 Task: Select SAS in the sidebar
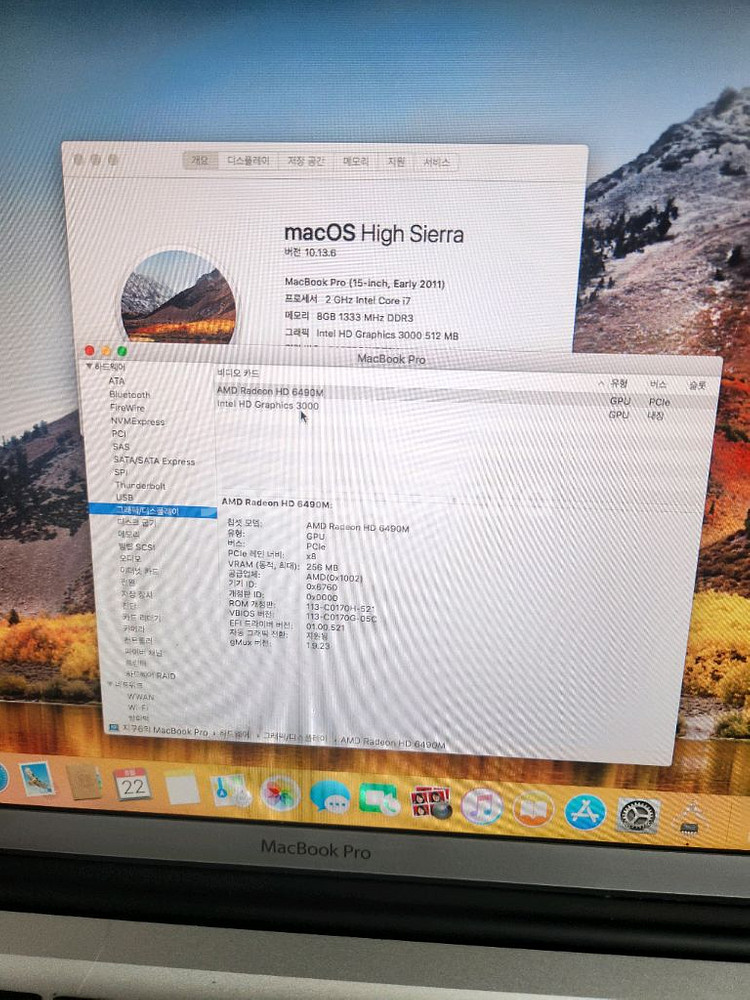(x=121, y=447)
